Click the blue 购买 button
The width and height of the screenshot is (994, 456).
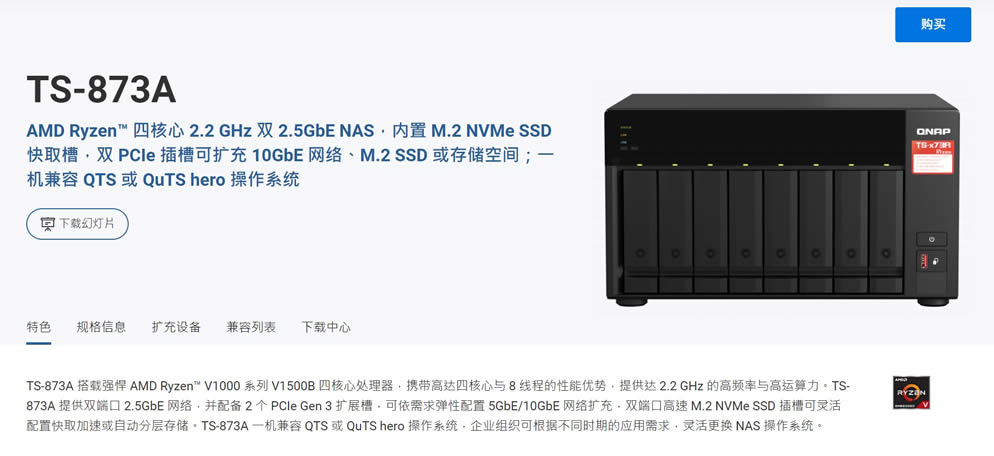933,25
